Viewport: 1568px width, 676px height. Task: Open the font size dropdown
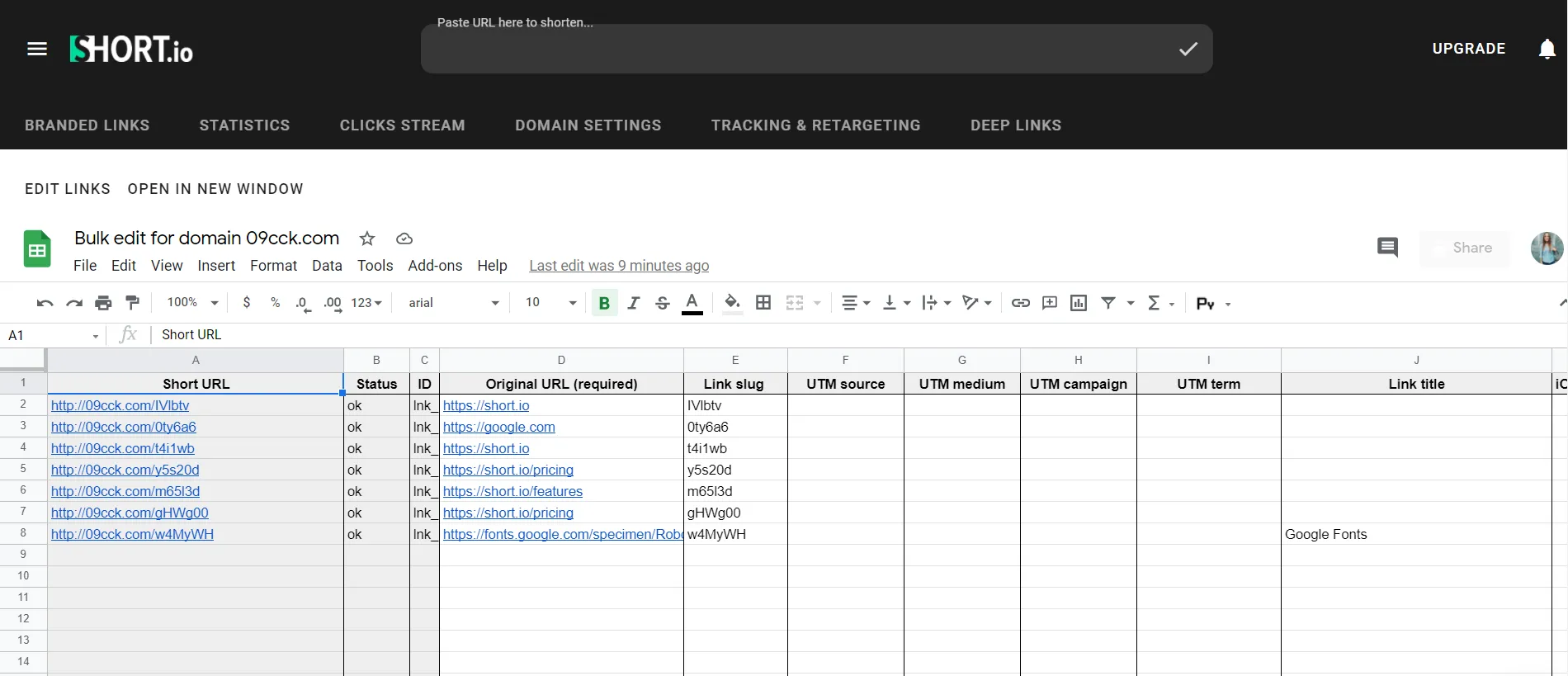pyautogui.click(x=550, y=303)
